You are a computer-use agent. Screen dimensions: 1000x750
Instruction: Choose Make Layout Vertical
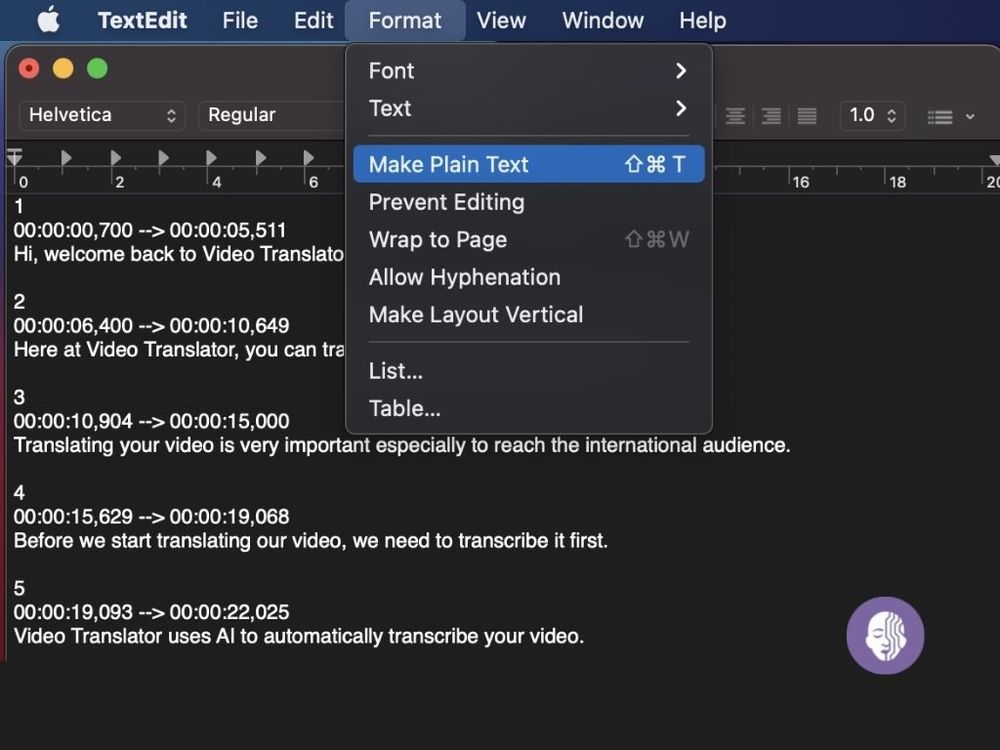coord(475,315)
